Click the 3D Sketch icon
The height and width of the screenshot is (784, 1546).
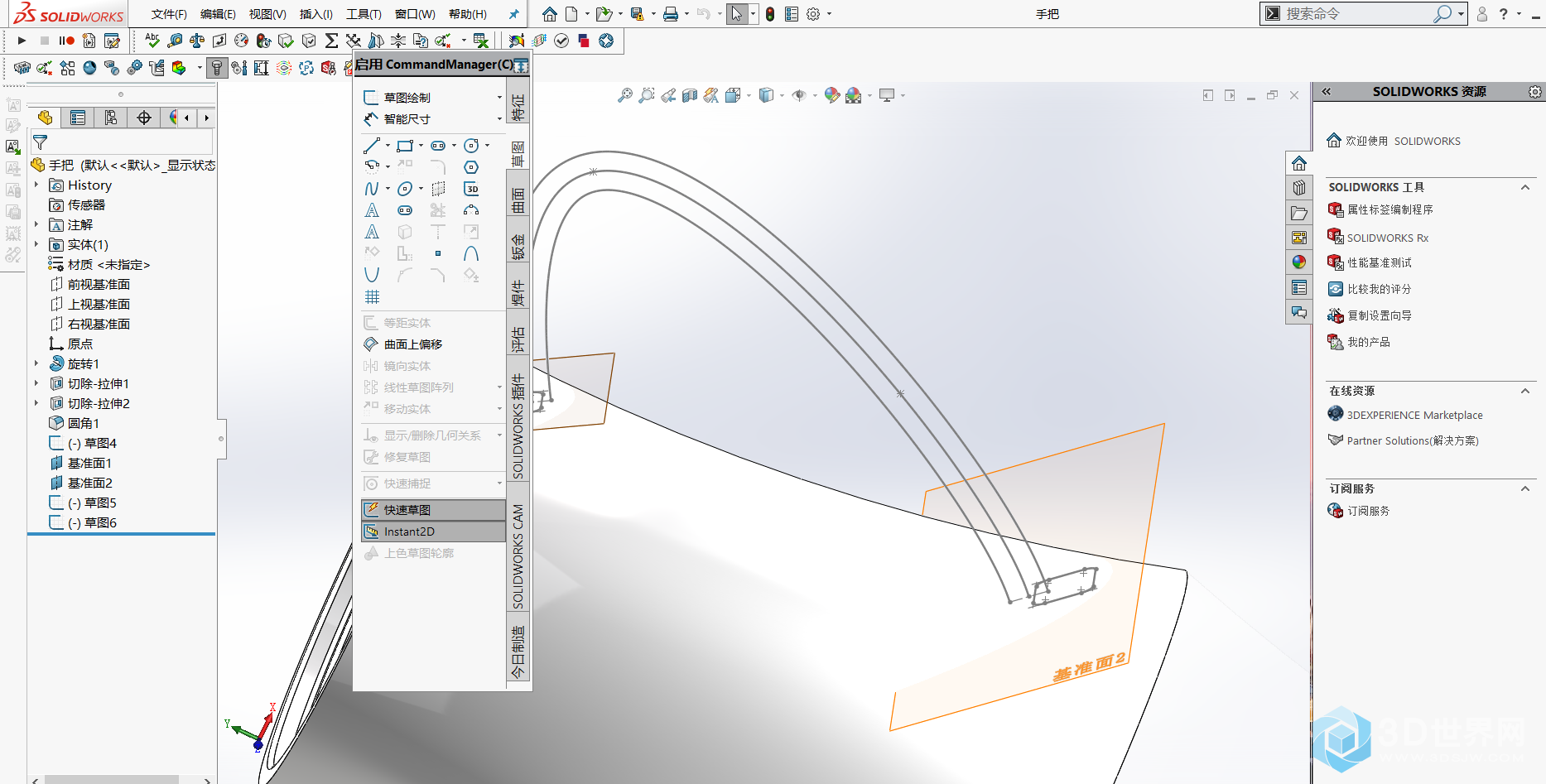471,189
